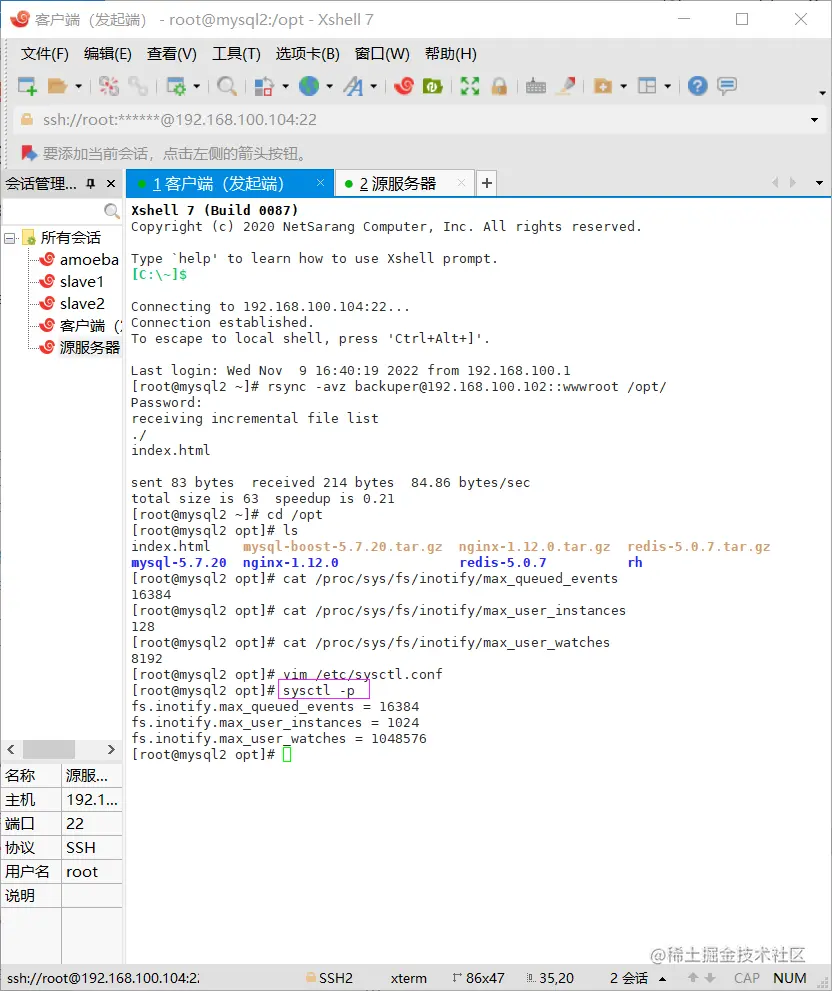Click the layout panes toolbar icon
This screenshot has width=832, height=991.
point(647,86)
